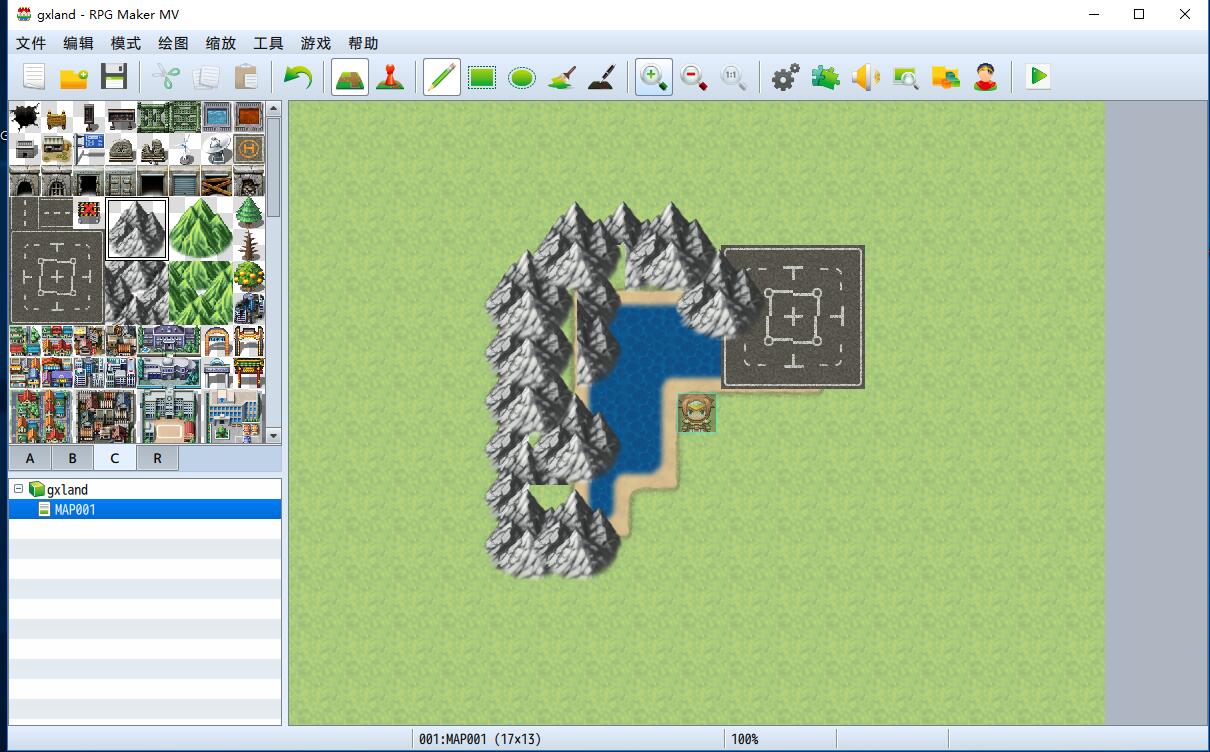Pick the satellite dish tile
Viewport: 1210px width, 752px height.
pyautogui.click(x=217, y=149)
